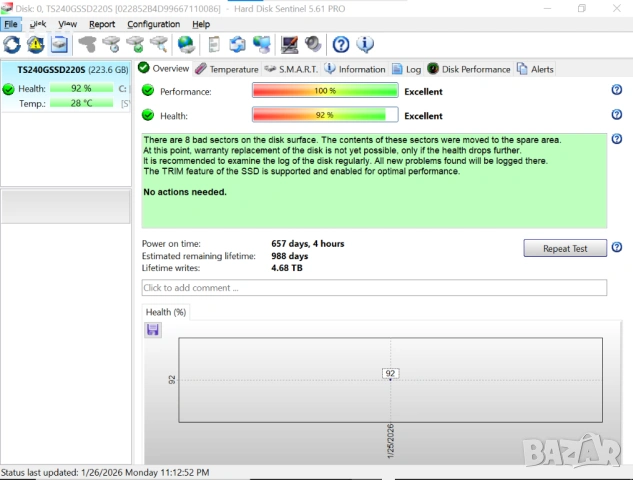Viewport: 633px width, 480px height.
Task: Open the Report menu
Action: 102,23
